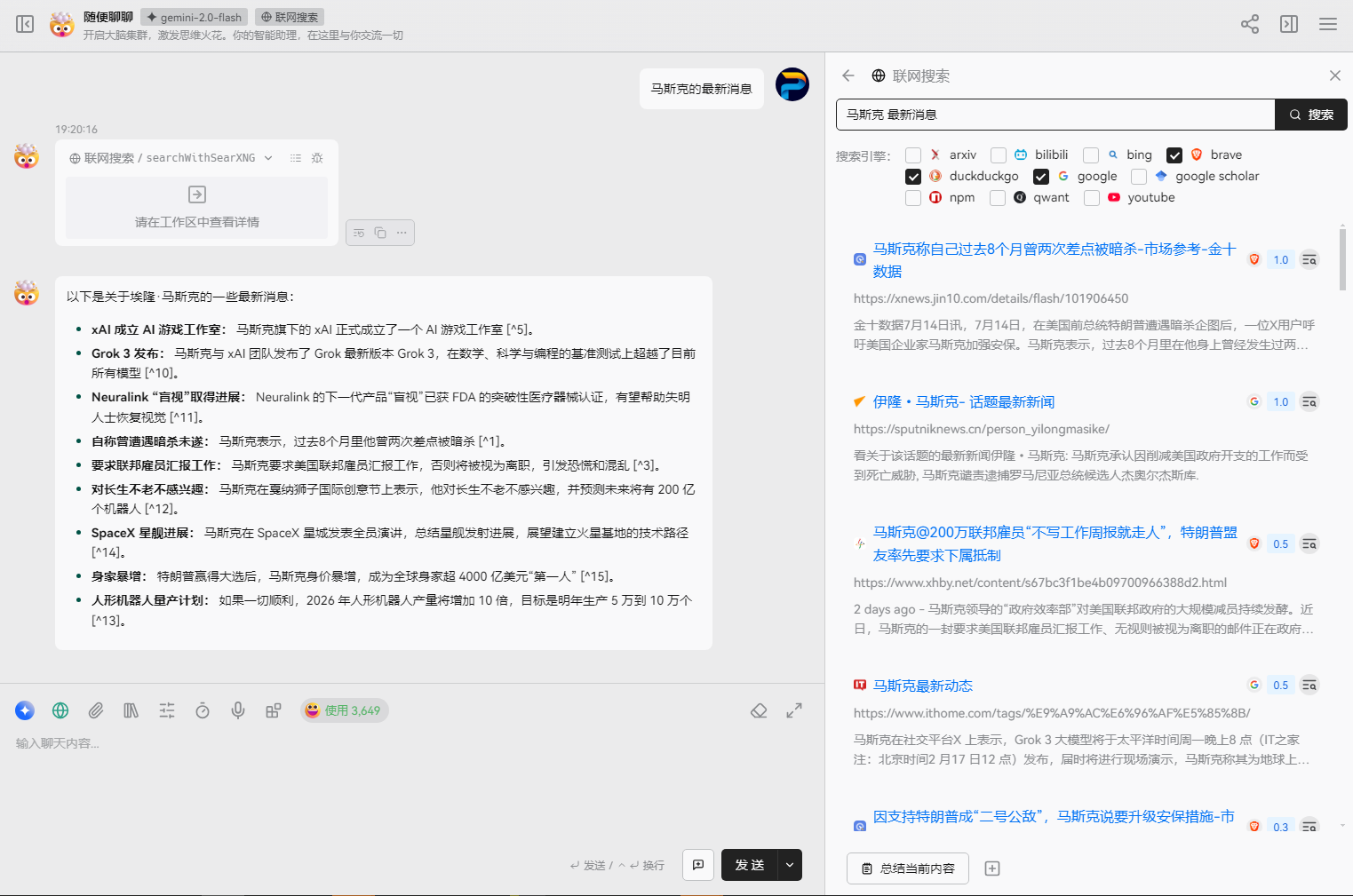Click inside the 马斯克 最新消息 search box
Image resolution: width=1353 pixels, height=896 pixels.
click(1022, 114)
